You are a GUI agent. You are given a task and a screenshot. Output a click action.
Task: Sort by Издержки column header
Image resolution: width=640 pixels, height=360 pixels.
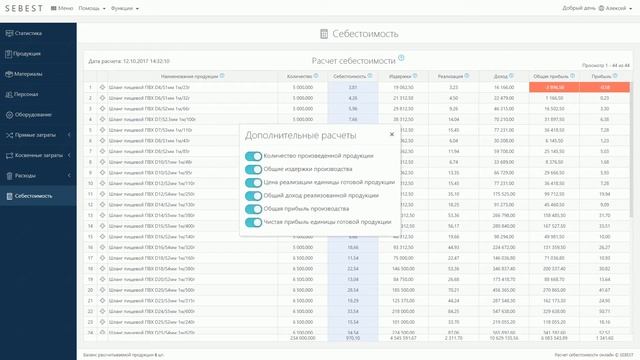(x=400, y=76)
